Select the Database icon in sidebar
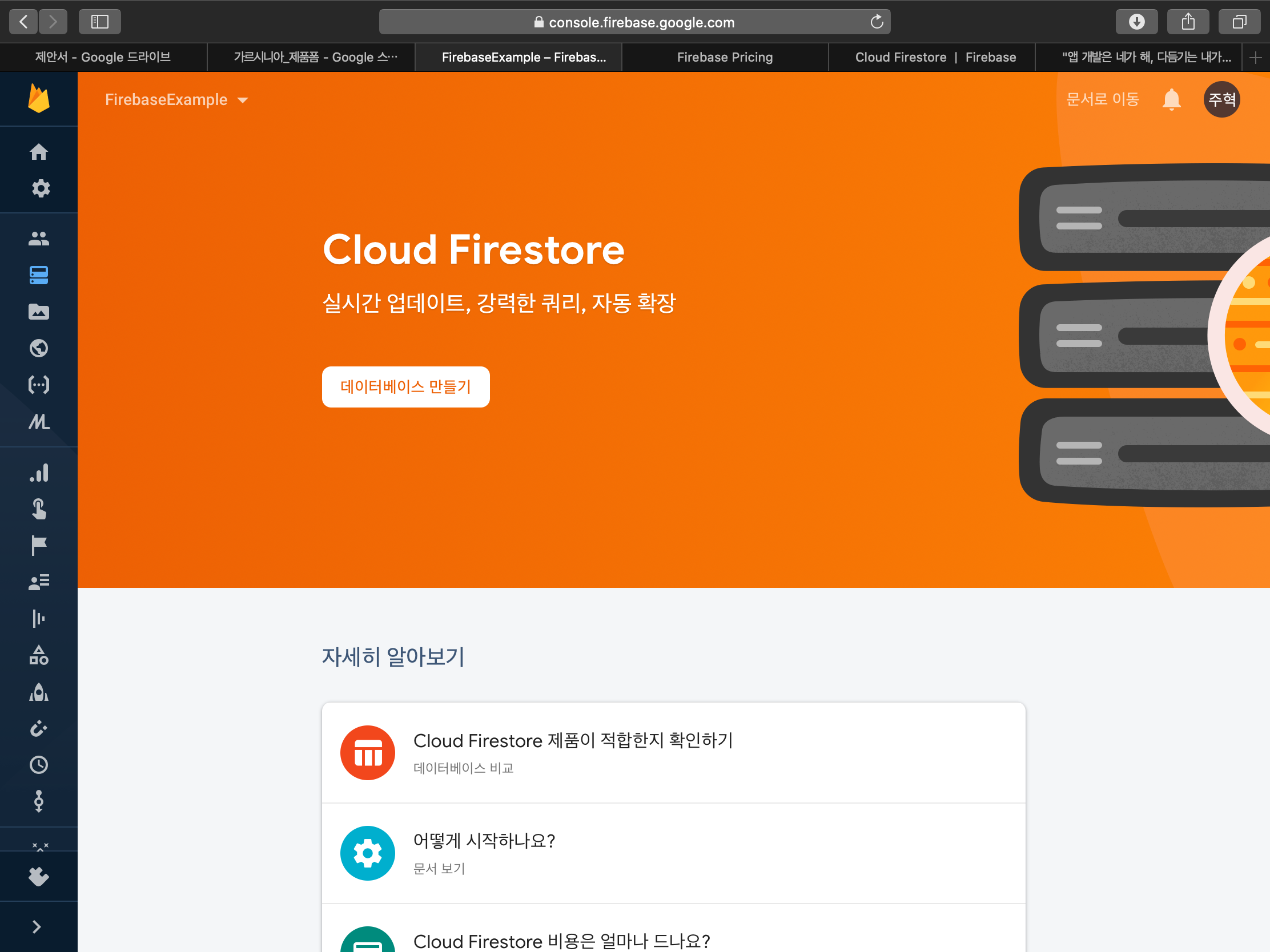 pyautogui.click(x=38, y=275)
